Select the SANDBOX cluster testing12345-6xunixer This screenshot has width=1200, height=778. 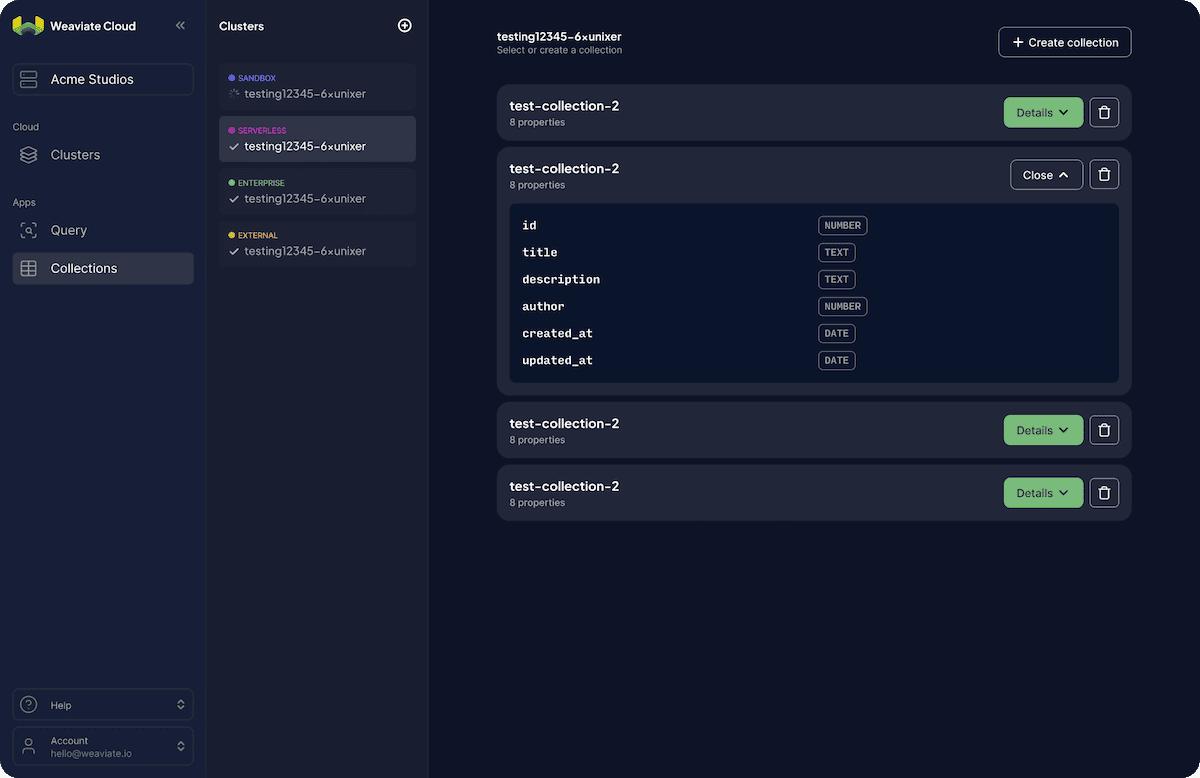pyautogui.click(x=317, y=87)
